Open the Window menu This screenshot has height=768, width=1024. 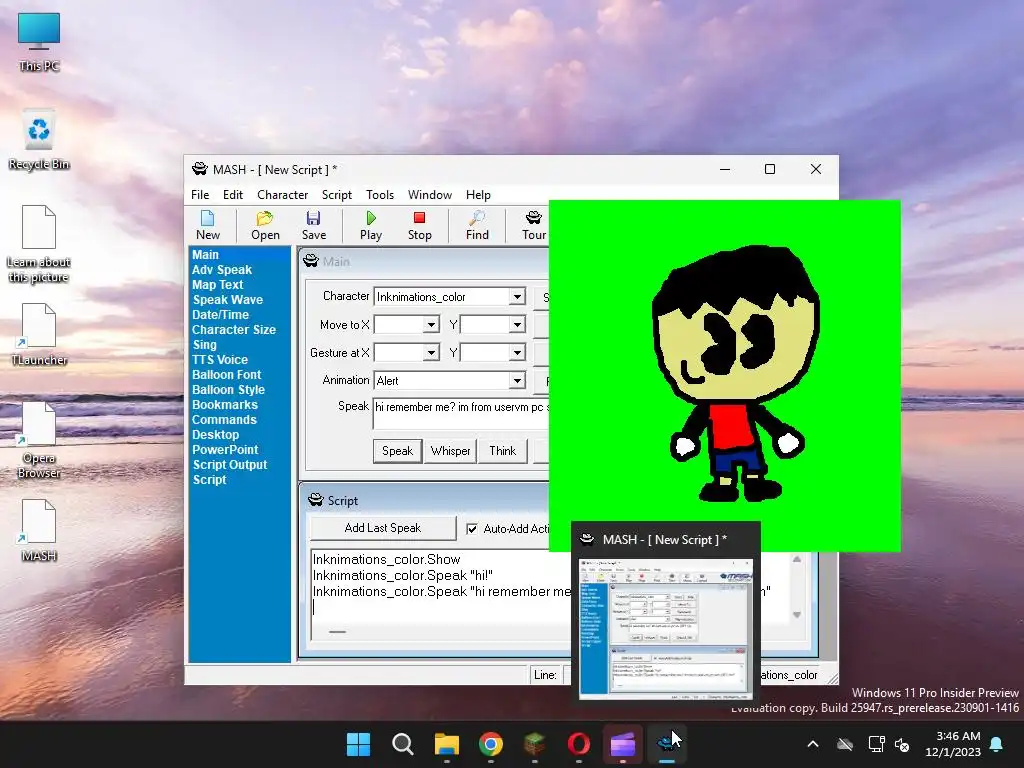(x=430, y=195)
